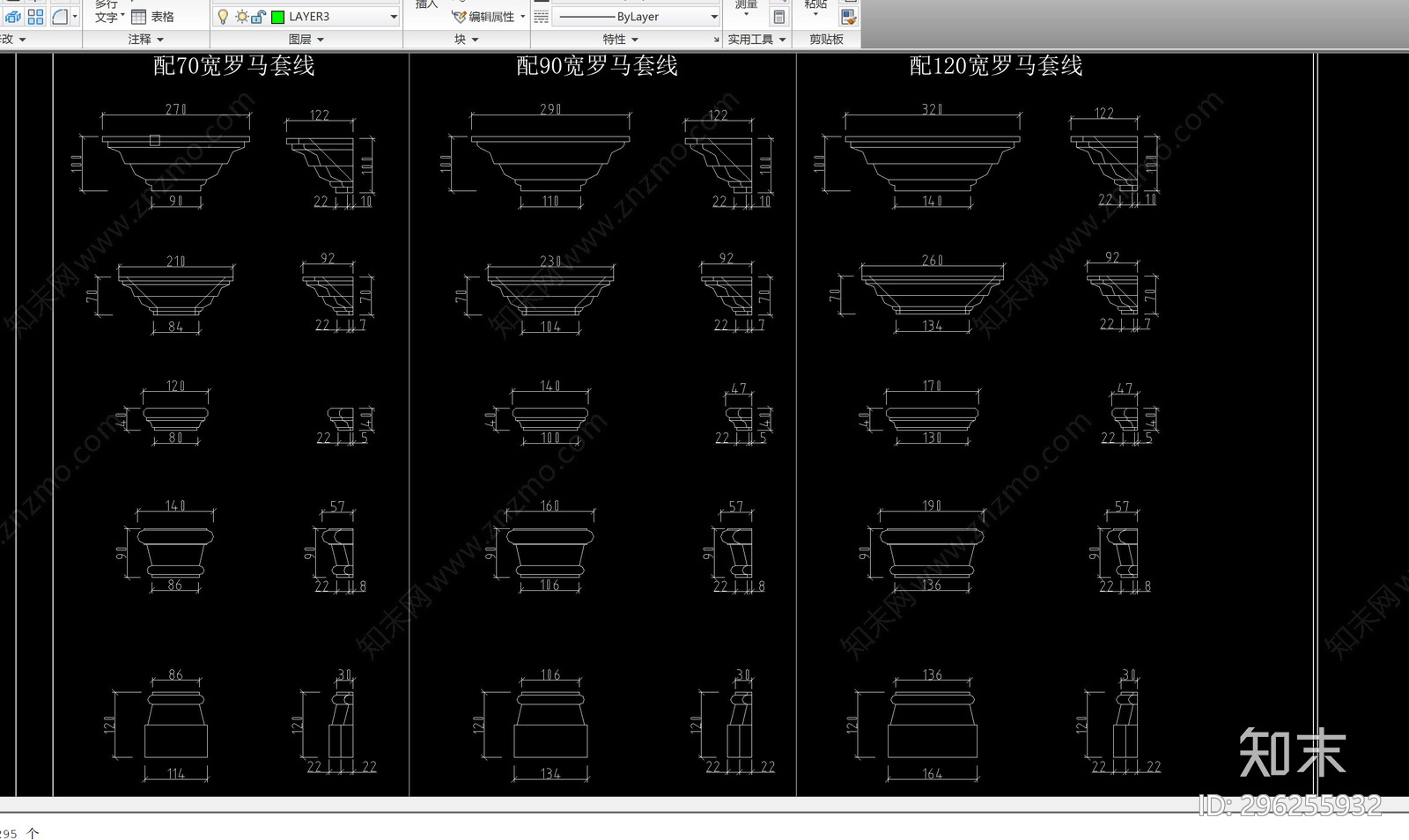Select the Fillet tool icon
1409x840 pixels.
point(59,16)
